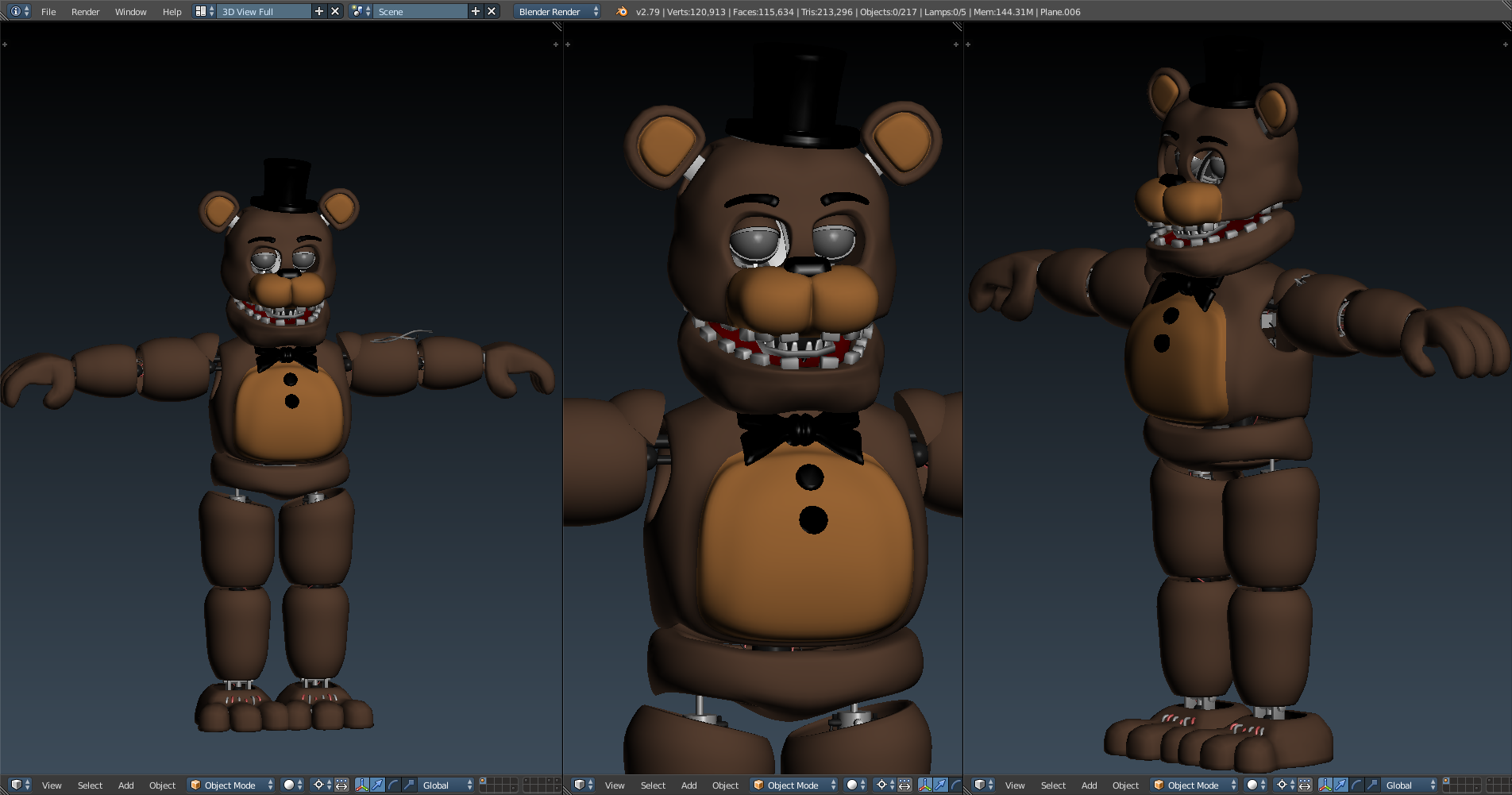Add a new scene
This screenshot has width=1512, height=795.
click(476, 11)
